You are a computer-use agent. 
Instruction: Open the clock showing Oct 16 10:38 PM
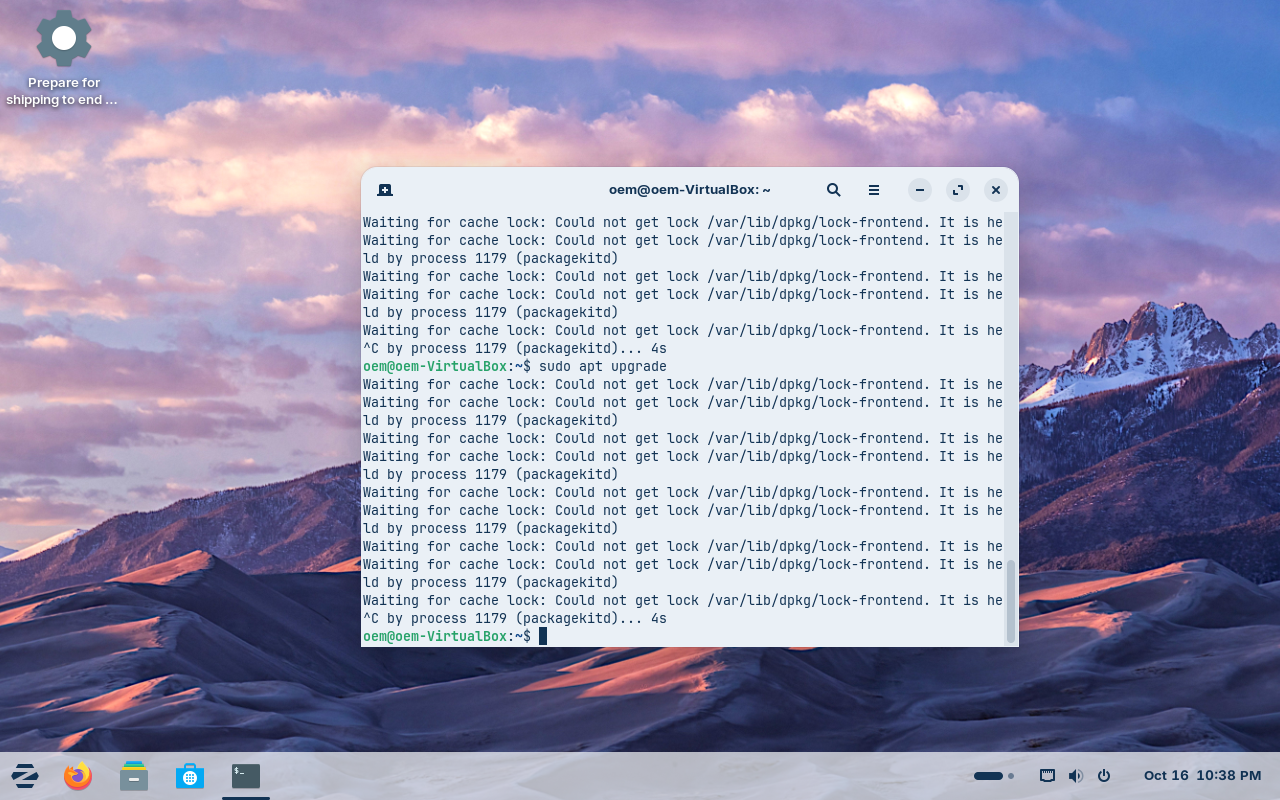(1203, 776)
